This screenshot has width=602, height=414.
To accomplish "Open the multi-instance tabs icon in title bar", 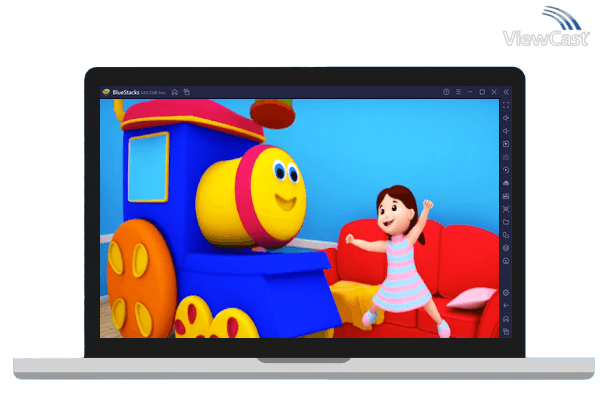I will pos(187,92).
